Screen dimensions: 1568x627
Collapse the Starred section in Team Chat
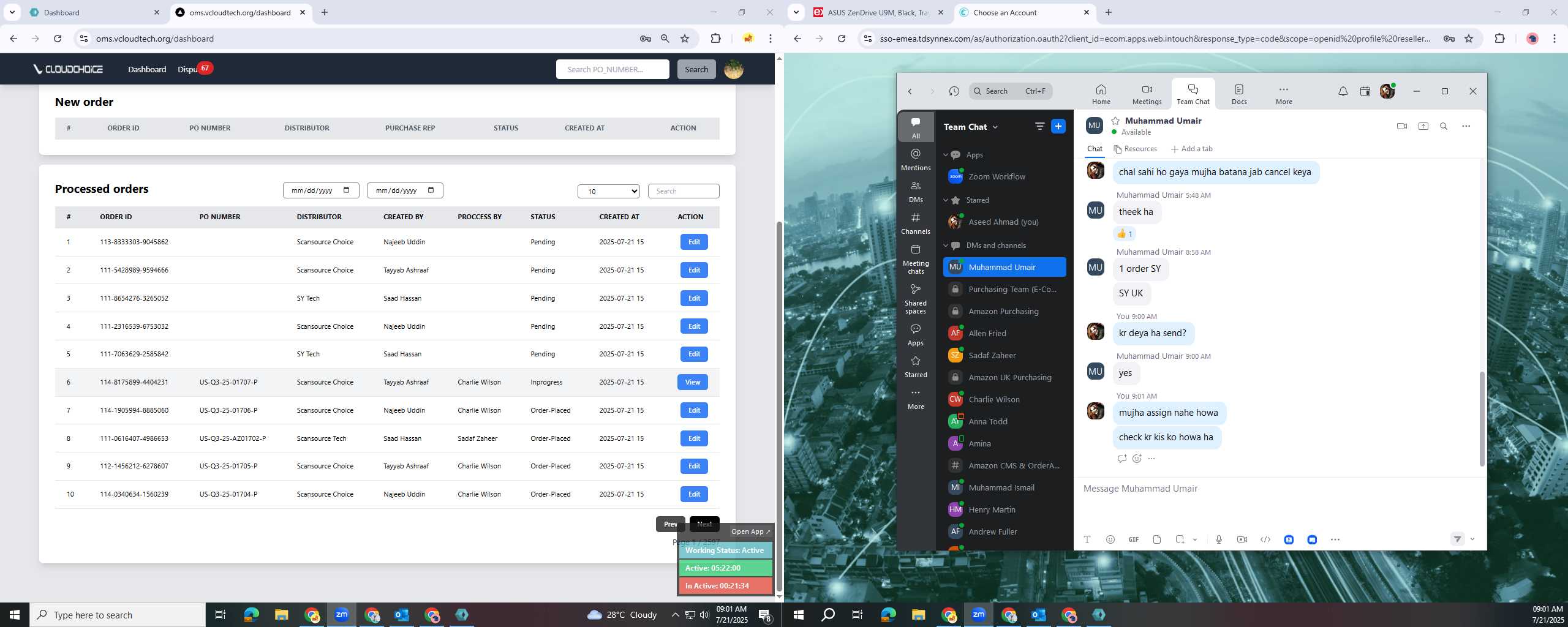click(x=945, y=200)
